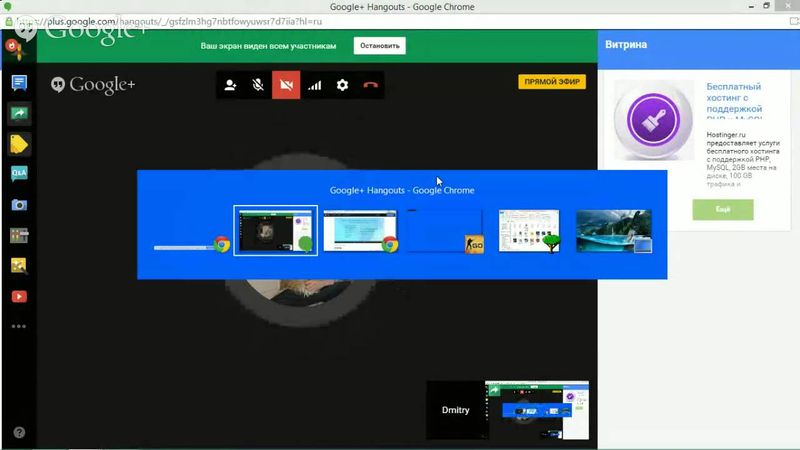Click the invite people icon

point(230,85)
